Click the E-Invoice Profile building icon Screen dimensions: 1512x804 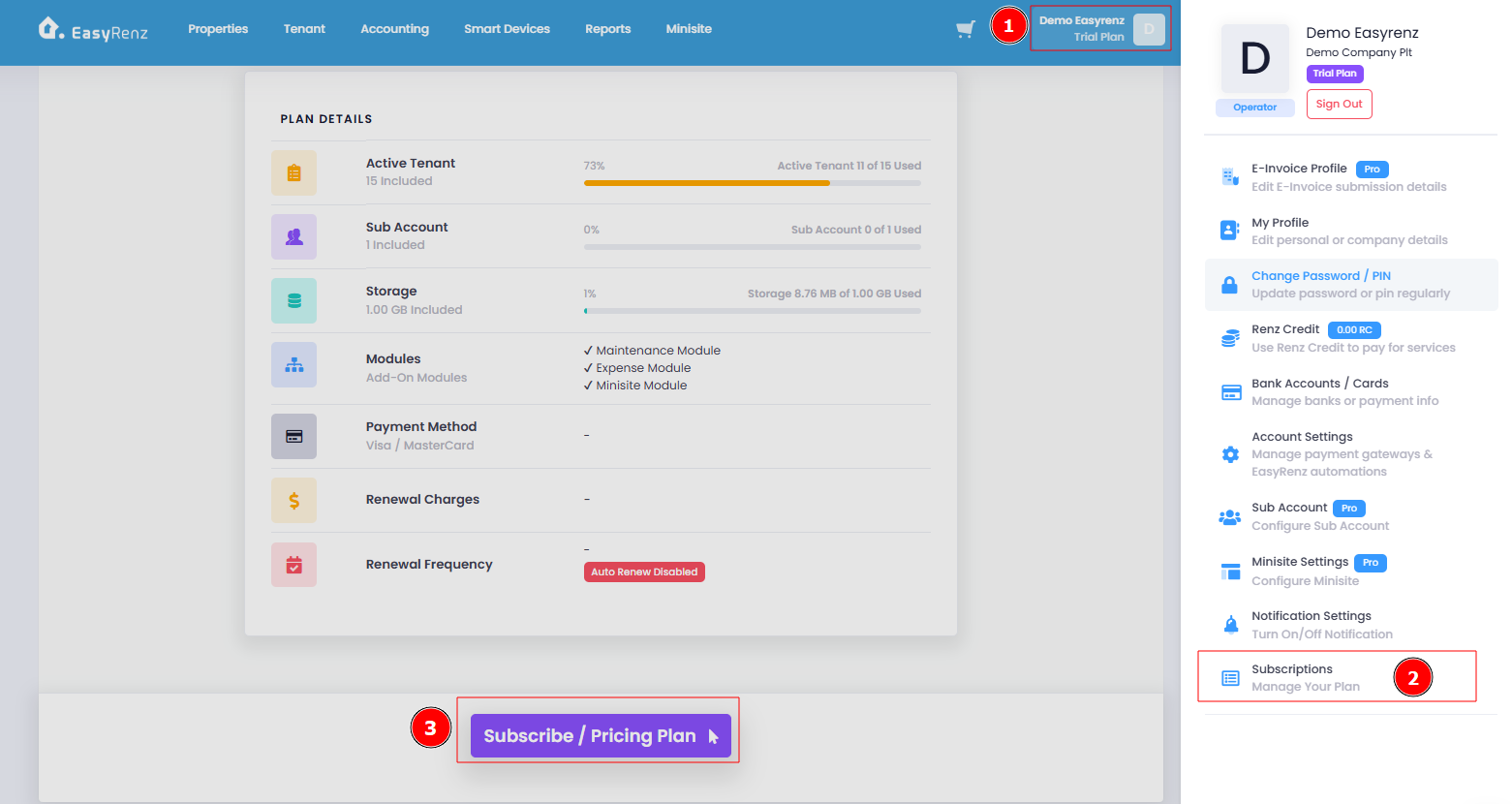(1230, 176)
